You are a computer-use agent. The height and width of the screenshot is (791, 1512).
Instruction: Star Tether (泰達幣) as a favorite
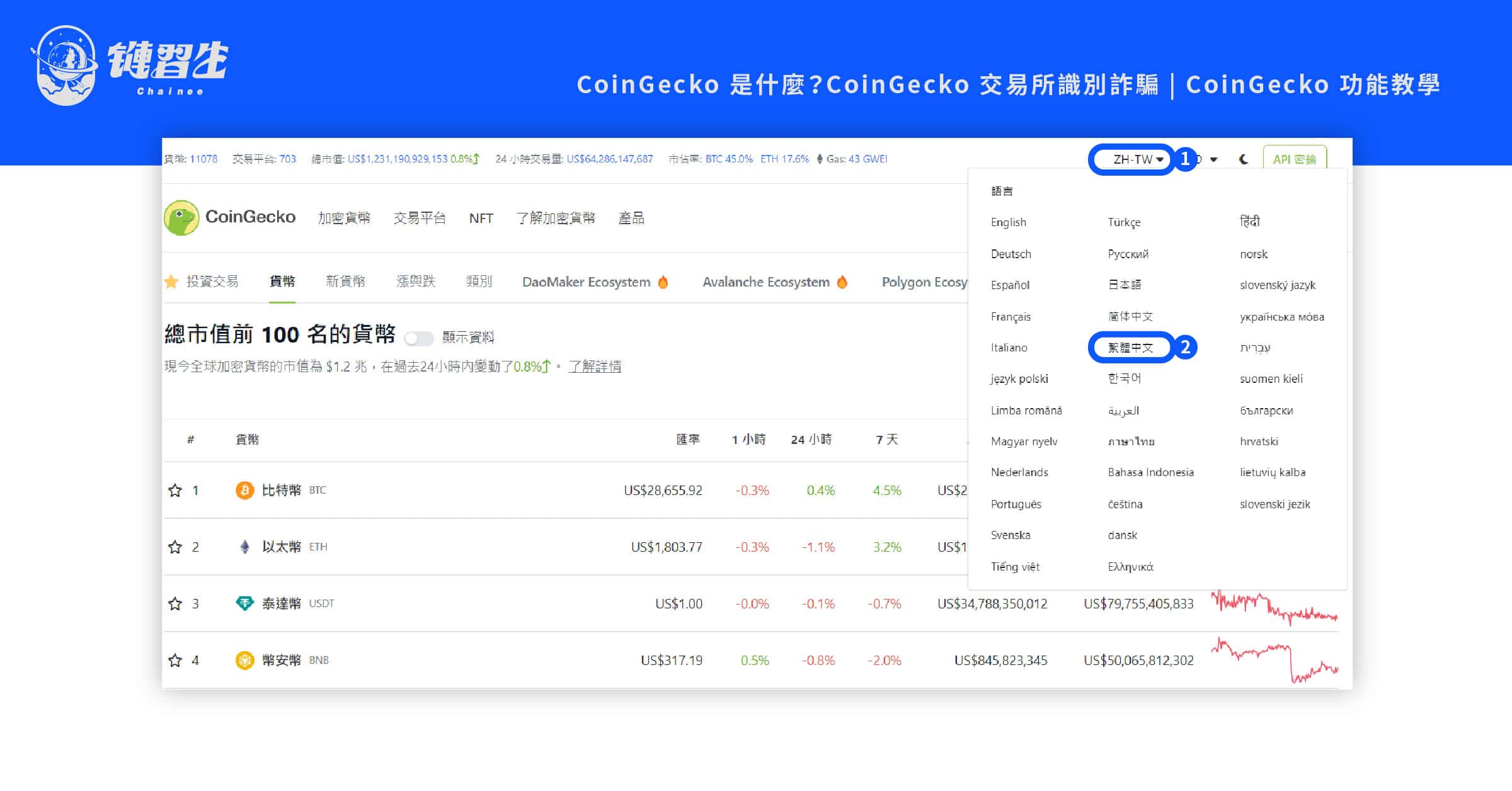(175, 603)
